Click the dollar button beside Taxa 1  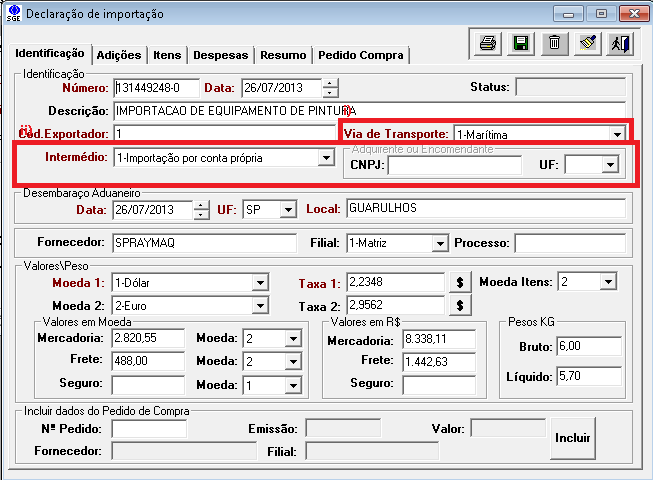[x=459, y=283]
